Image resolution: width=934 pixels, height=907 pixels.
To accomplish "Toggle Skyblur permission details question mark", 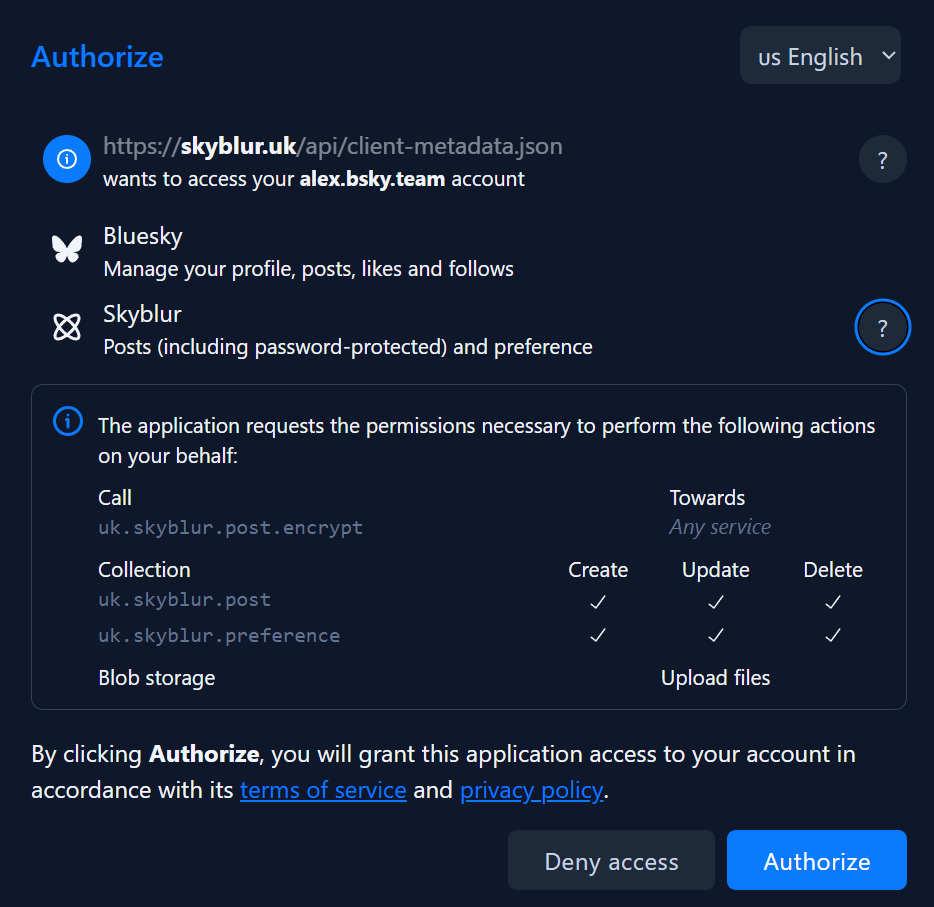I will (882, 327).
